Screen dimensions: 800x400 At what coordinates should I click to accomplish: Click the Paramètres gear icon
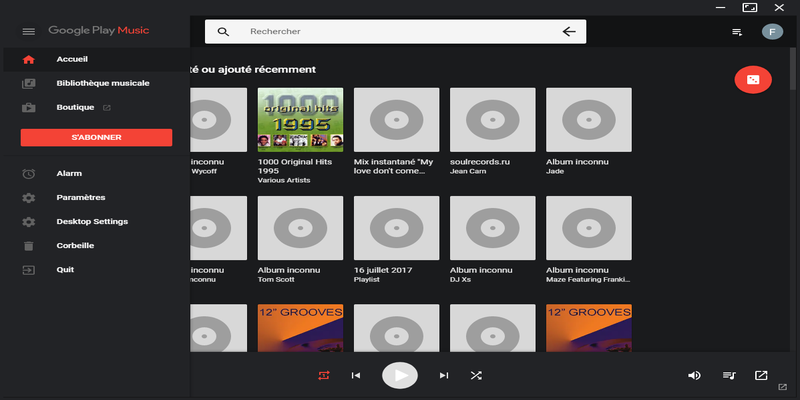[x=29, y=197]
